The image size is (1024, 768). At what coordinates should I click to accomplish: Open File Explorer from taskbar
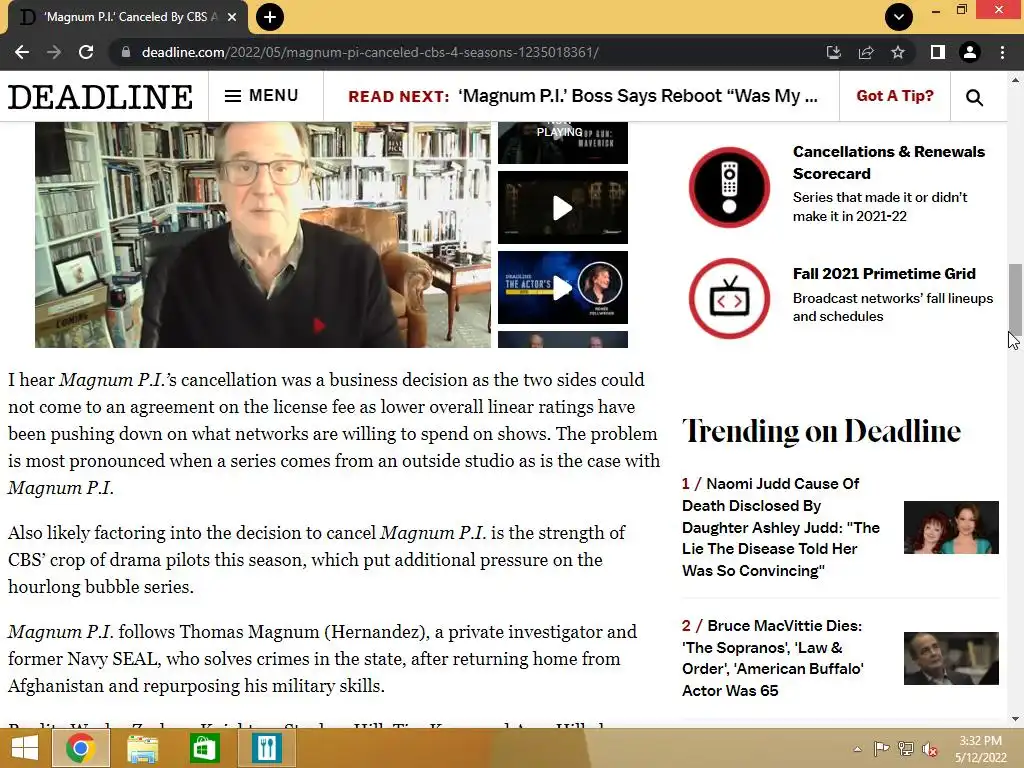coord(142,748)
